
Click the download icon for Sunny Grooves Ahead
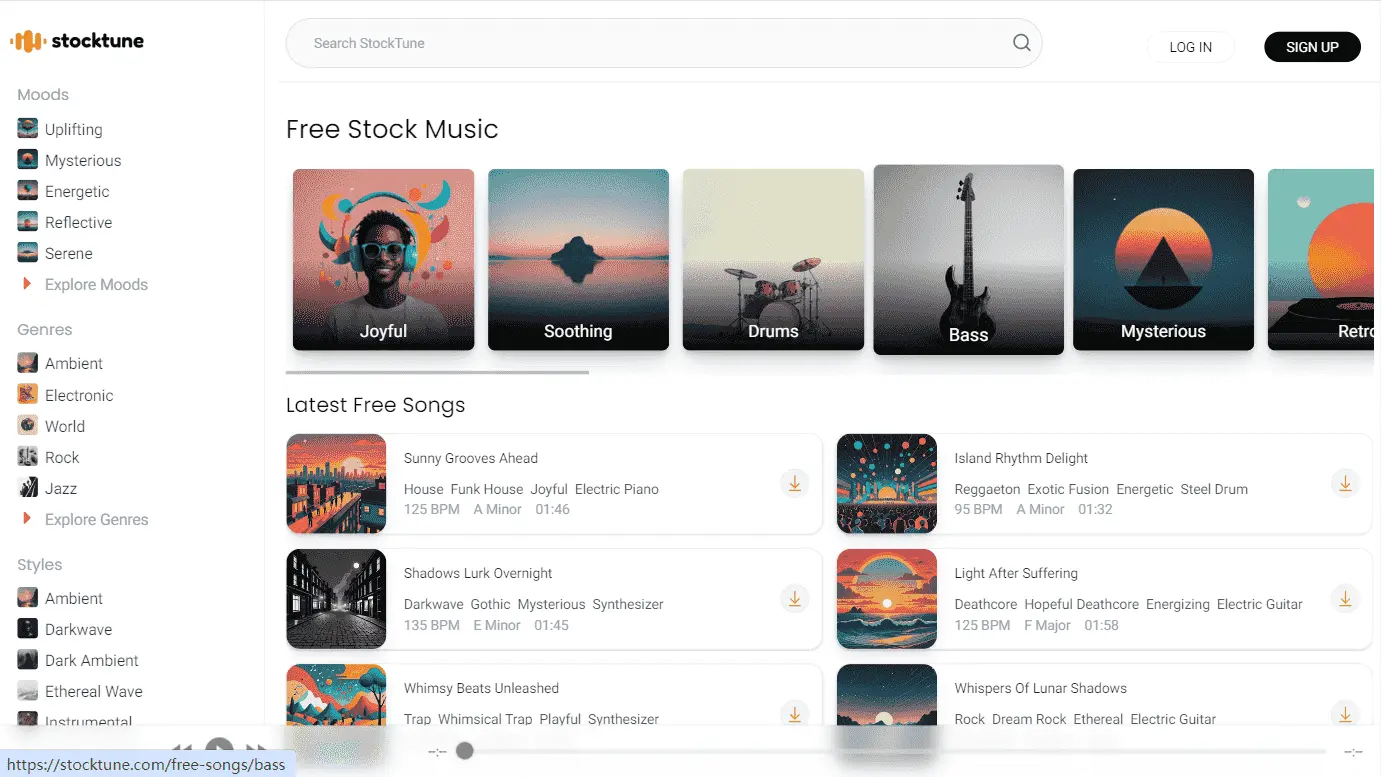(x=794, y=483)
